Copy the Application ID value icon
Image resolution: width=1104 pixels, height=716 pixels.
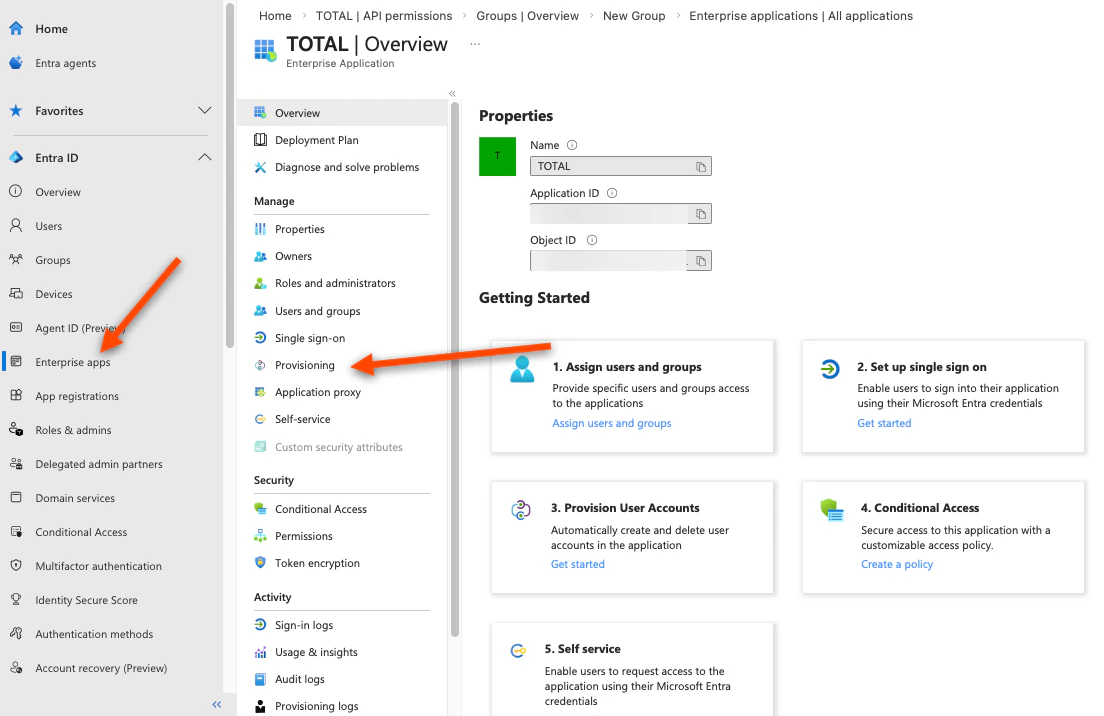click(701, 214)
